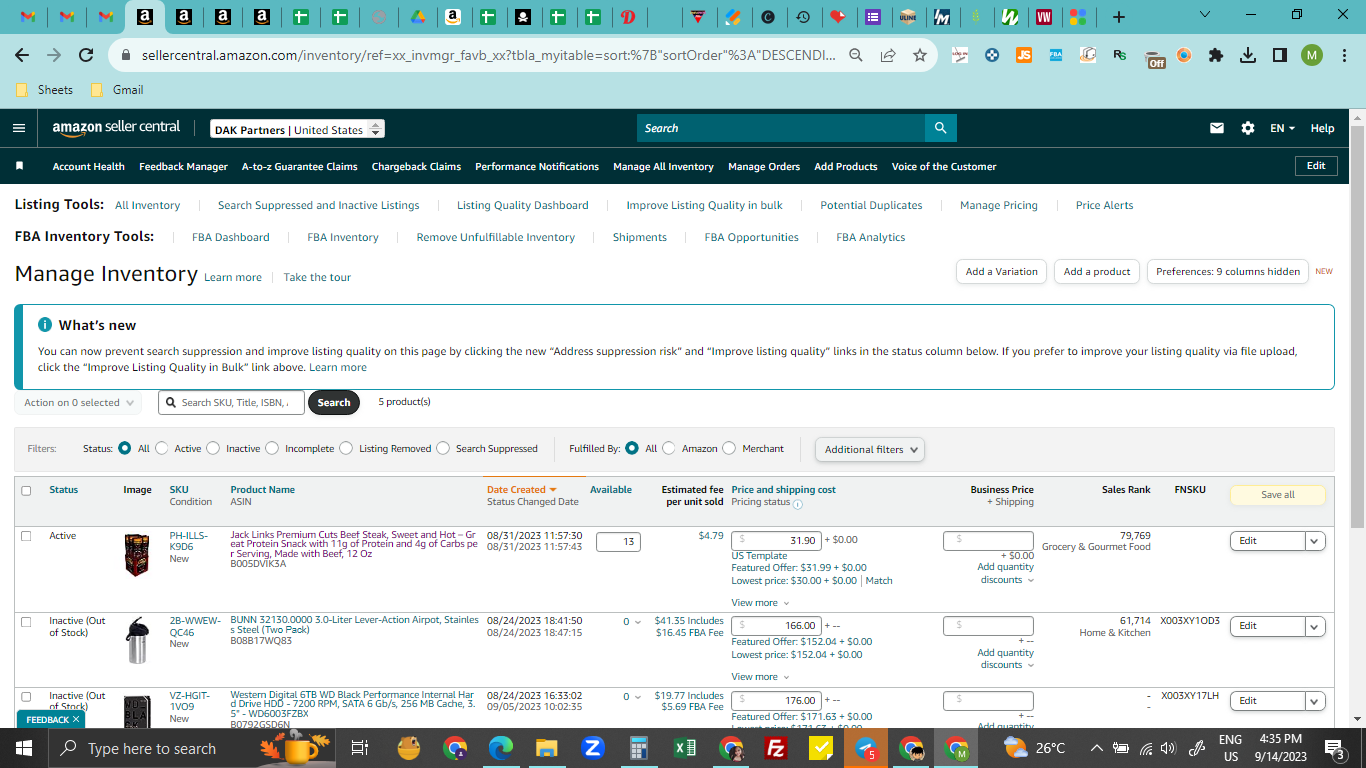Open a new browser tab
Image resolution: width=1366 pixels, height=768 pixels.
[x=1119, y=17]
